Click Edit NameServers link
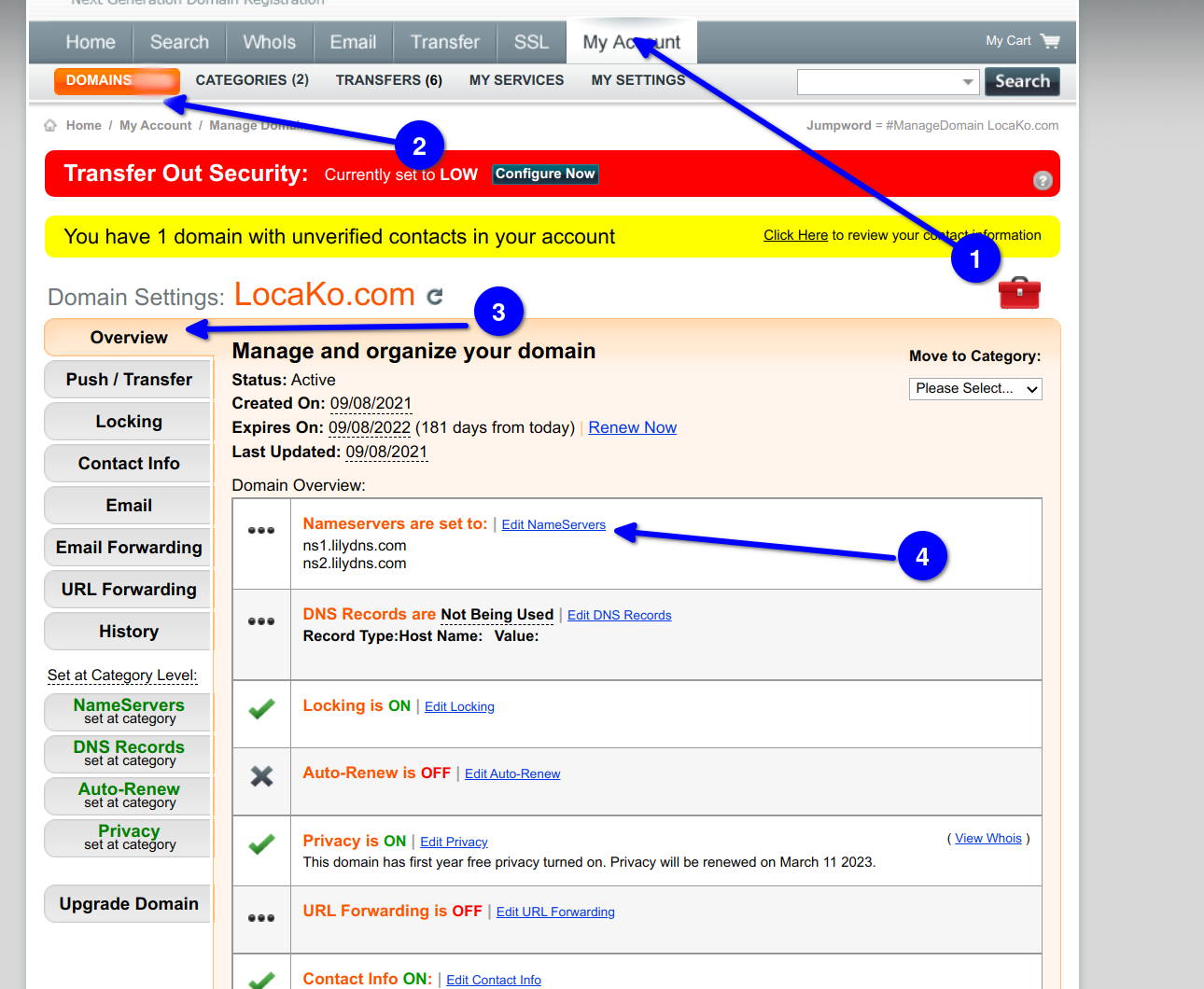The width and height of the screenshot is (1204, 989). (553, 524)
